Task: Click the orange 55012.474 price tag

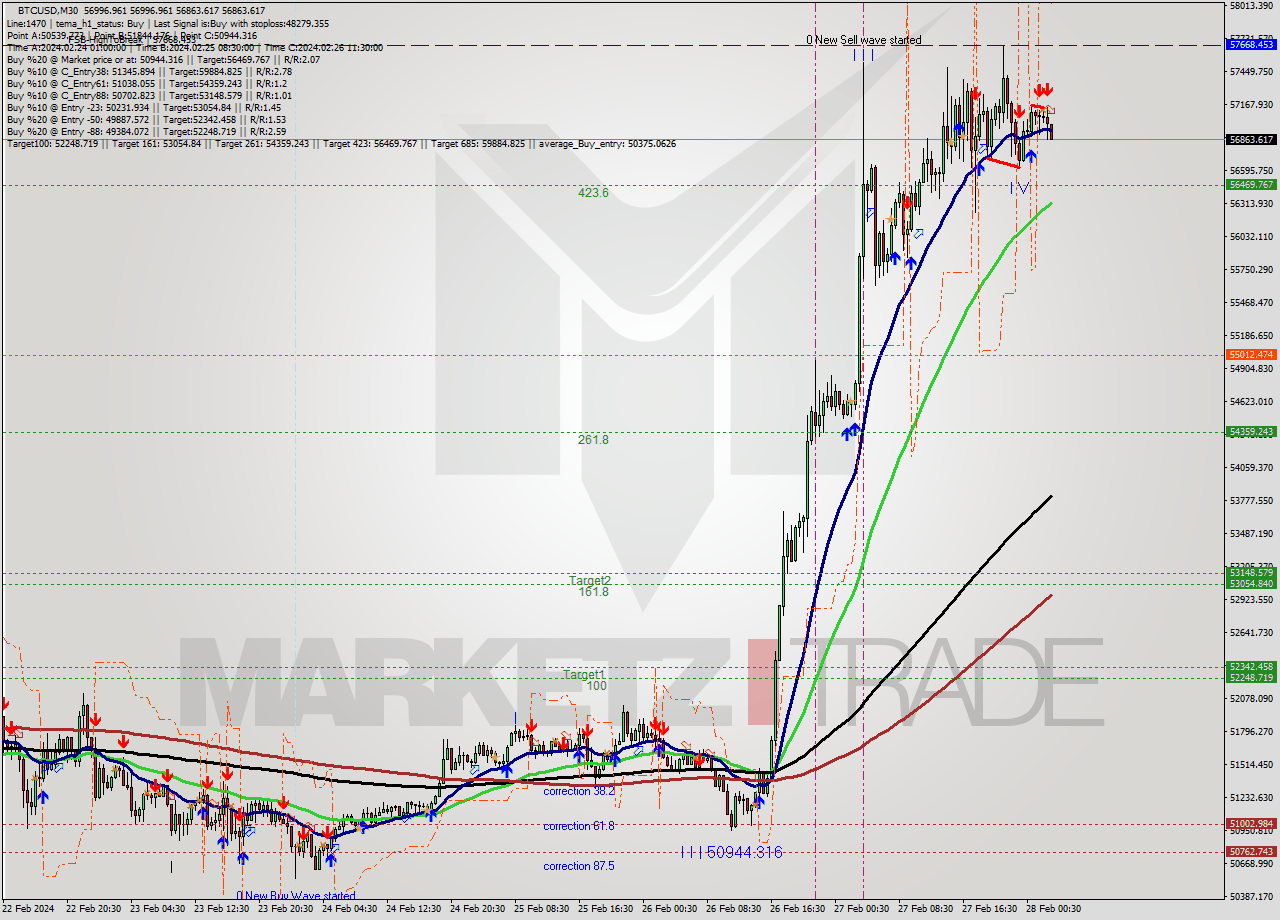Action: tap(1252, 354)
